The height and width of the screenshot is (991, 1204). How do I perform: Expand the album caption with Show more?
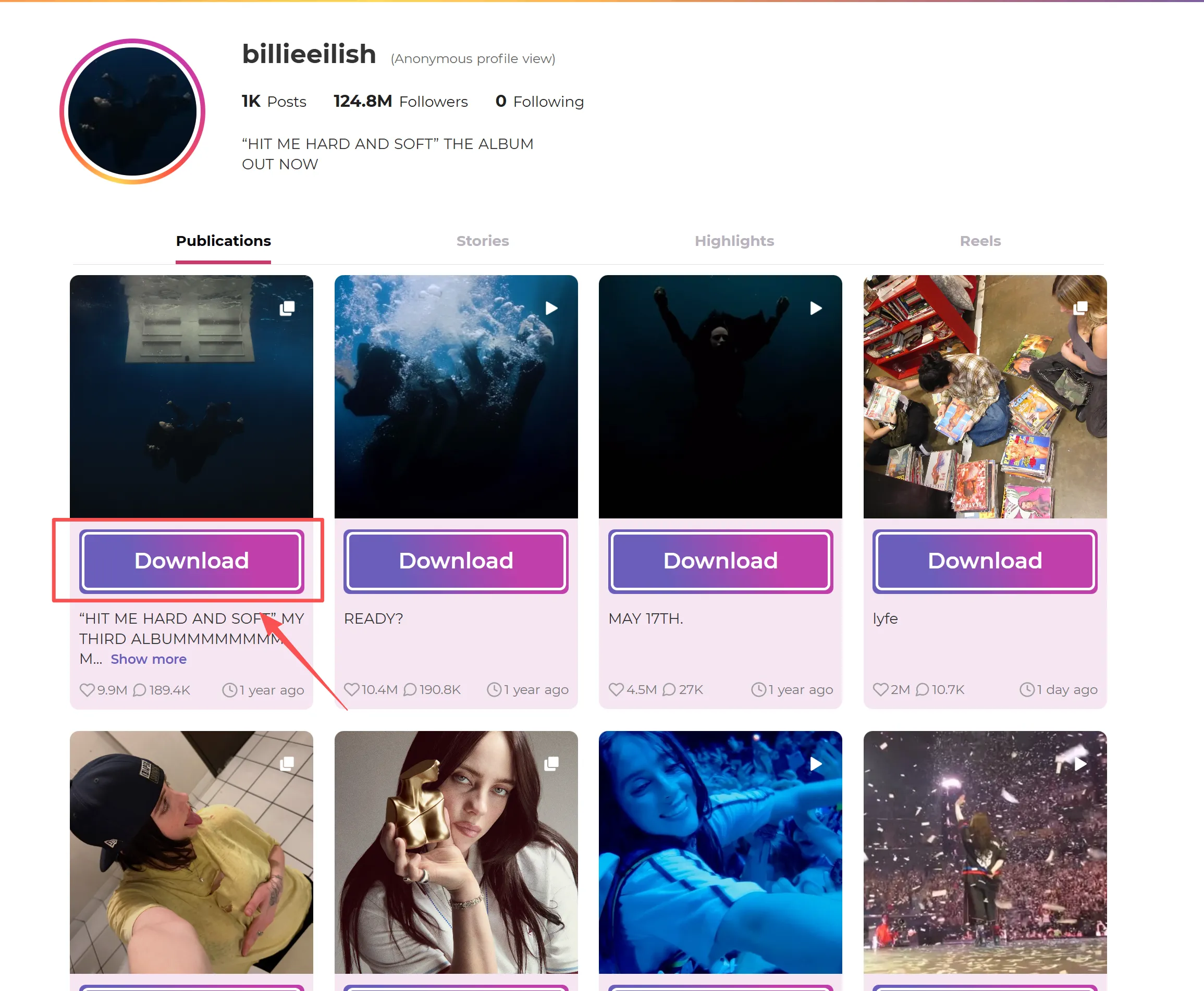148,659
